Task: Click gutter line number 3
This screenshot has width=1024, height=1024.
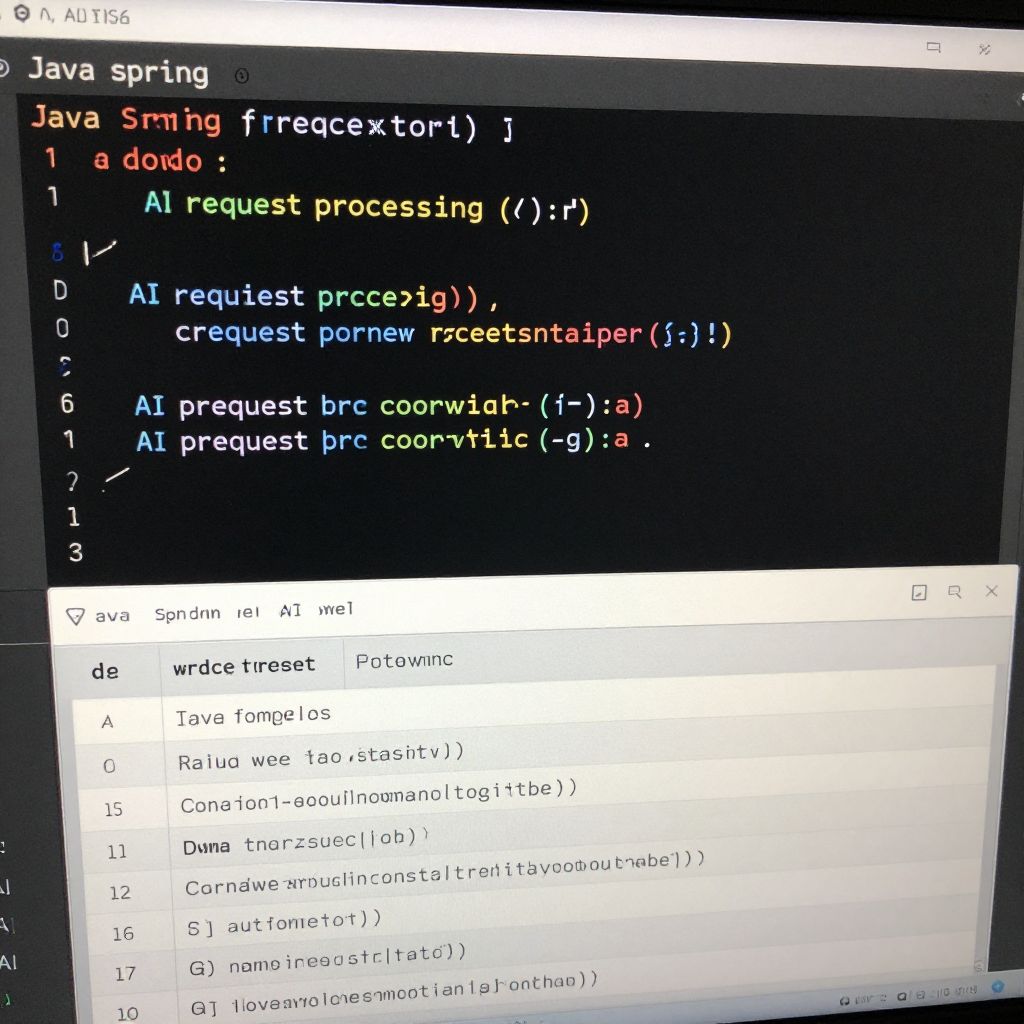Action: click(x=76, y=552)
